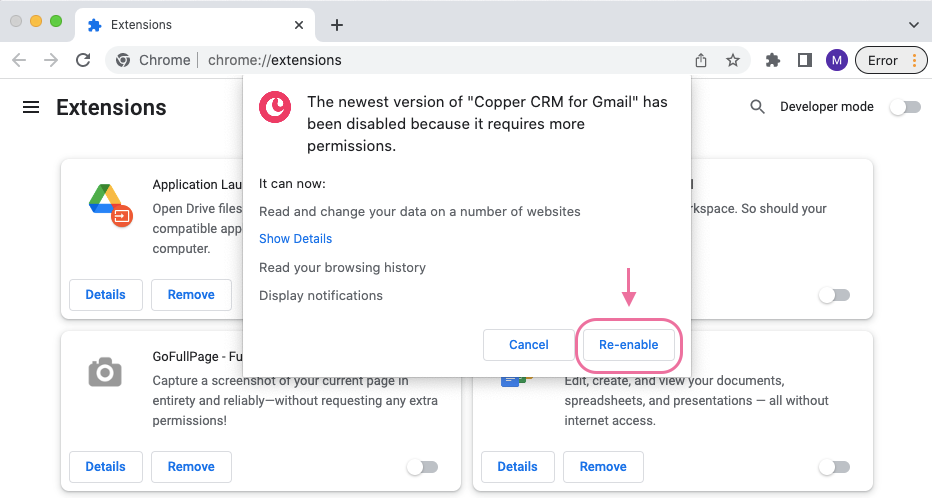Open Details for GoFullPage extension

coord(106,467)
